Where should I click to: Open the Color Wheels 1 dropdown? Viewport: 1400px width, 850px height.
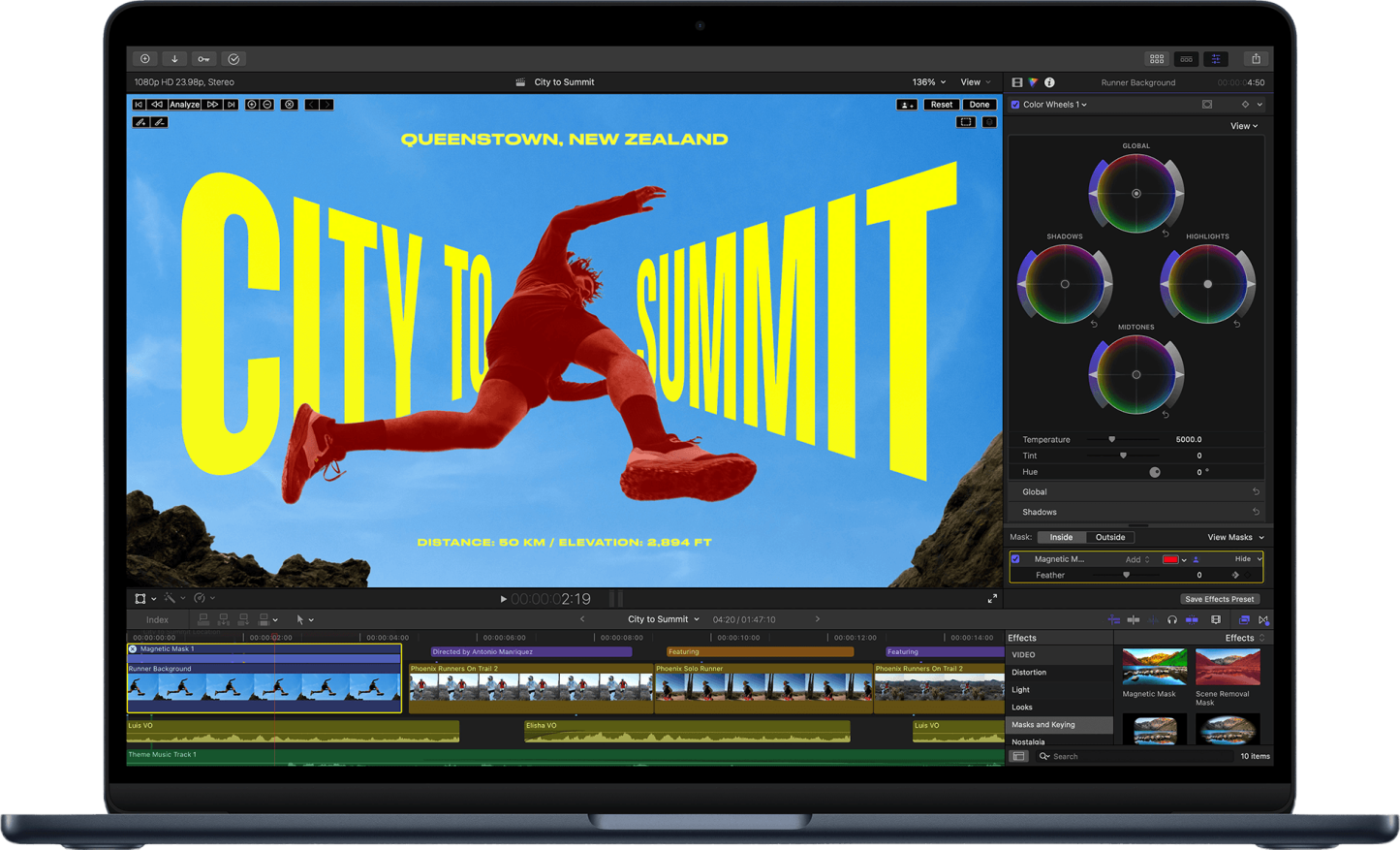point(1055,105)
